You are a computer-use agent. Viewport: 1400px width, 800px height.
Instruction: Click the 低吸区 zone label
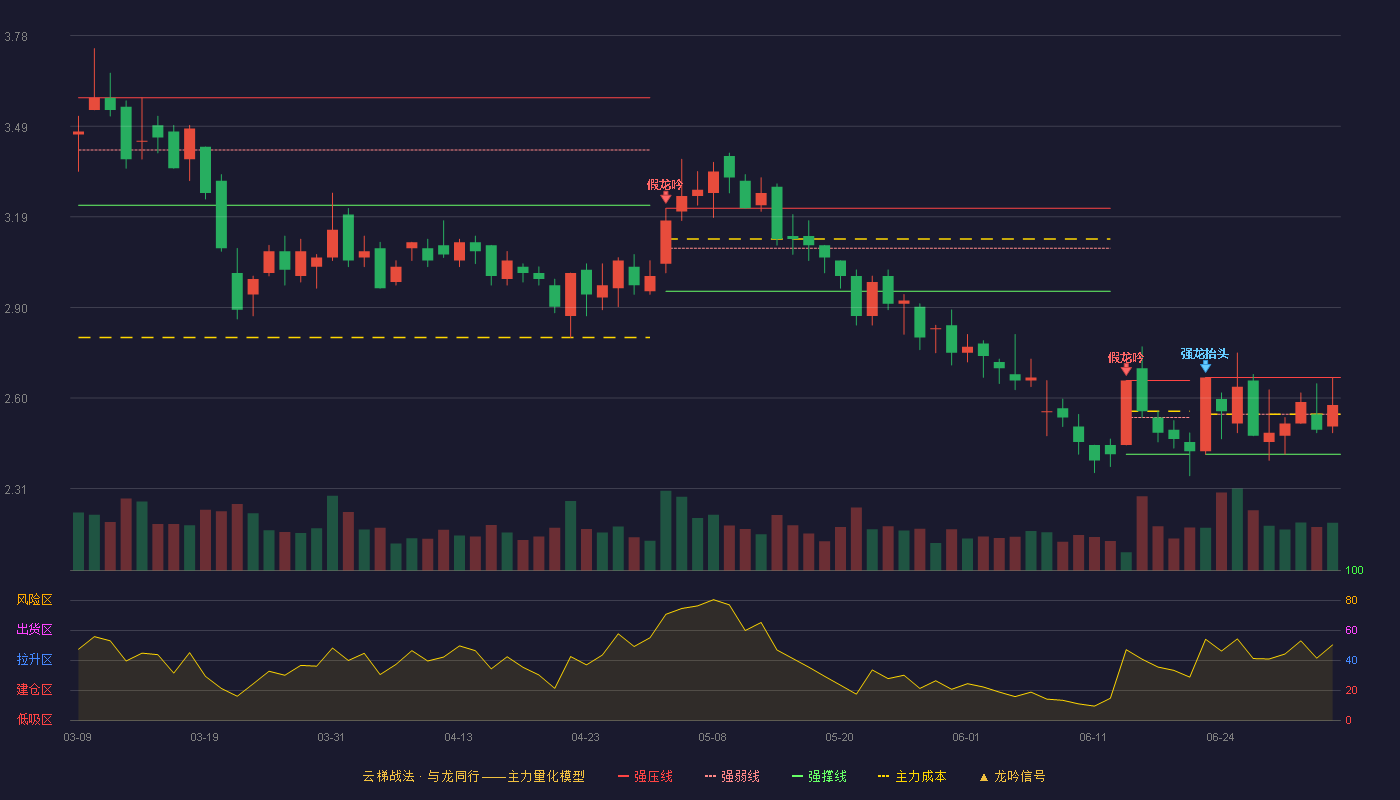pyautogui.click(x=34, y=720)
